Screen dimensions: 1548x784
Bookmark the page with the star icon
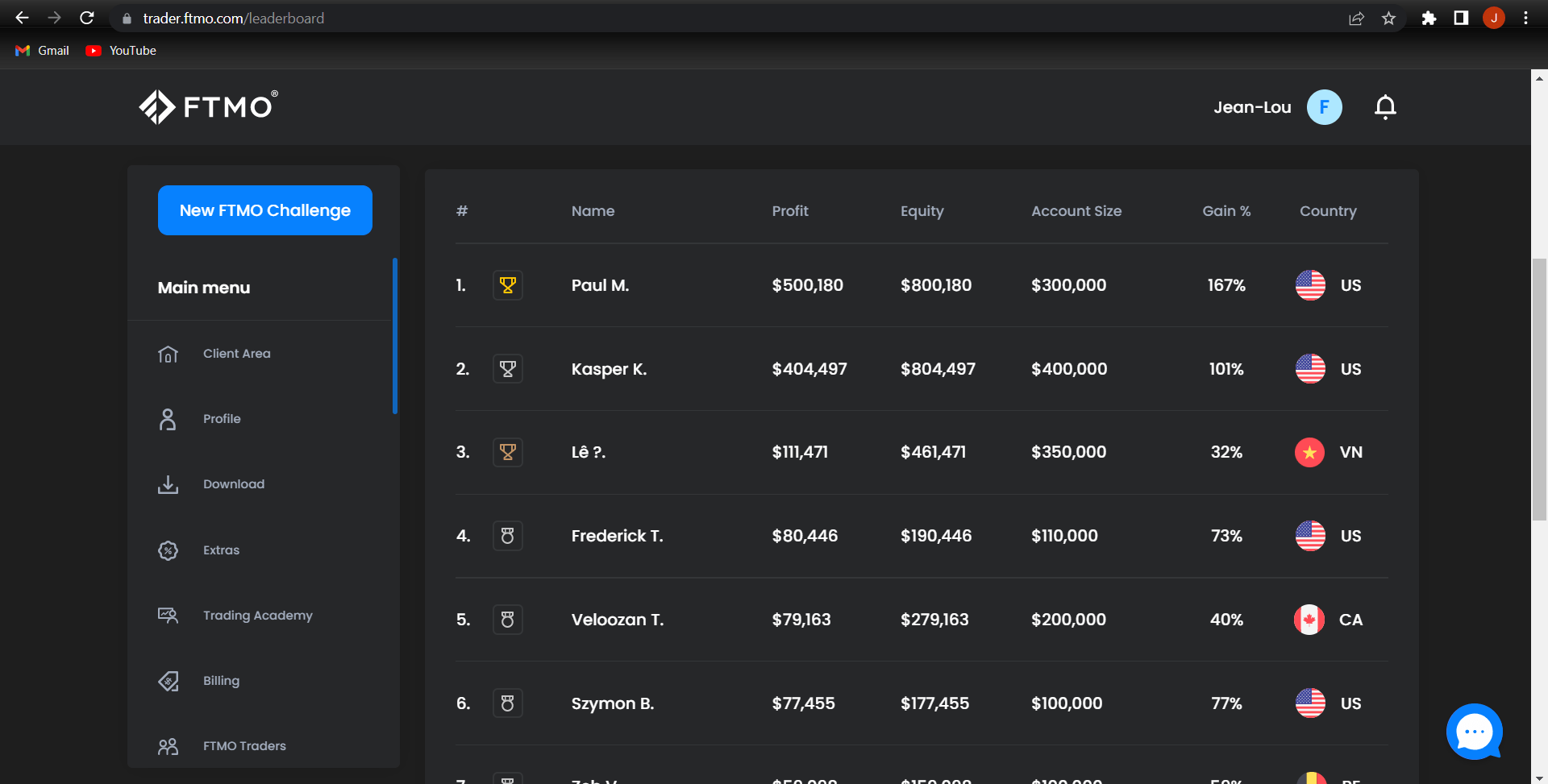point(1389,18)
